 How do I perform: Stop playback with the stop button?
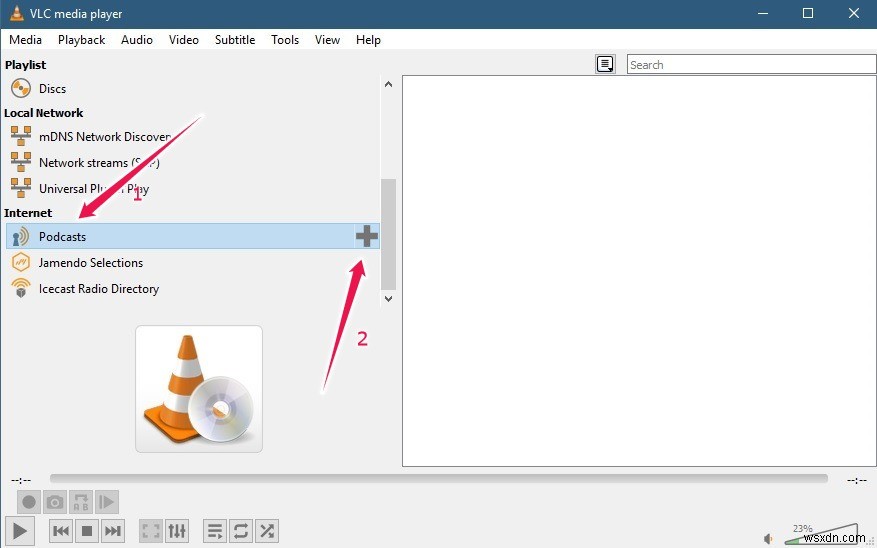(x=87, y=531)
